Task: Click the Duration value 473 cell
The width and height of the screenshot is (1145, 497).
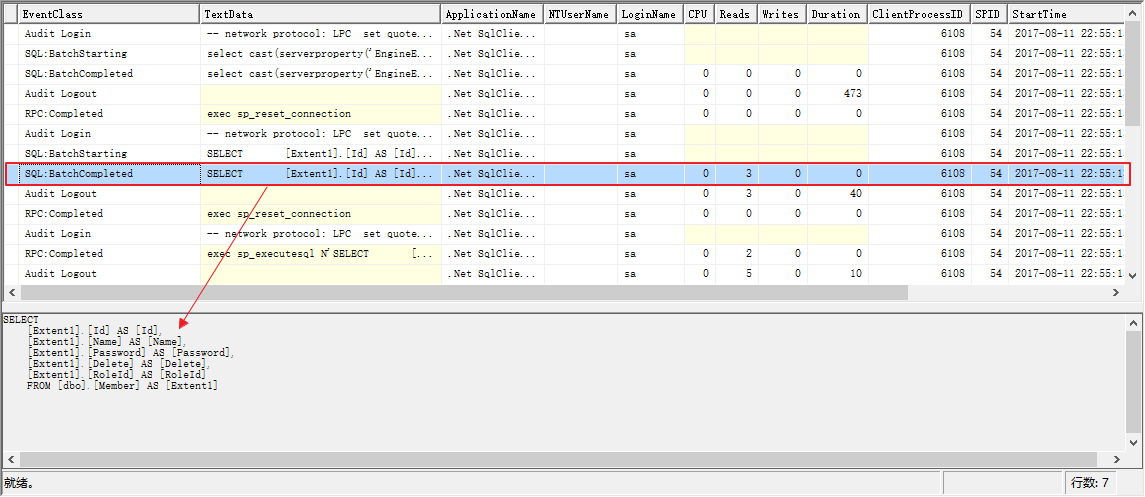Action: point(838,93)
